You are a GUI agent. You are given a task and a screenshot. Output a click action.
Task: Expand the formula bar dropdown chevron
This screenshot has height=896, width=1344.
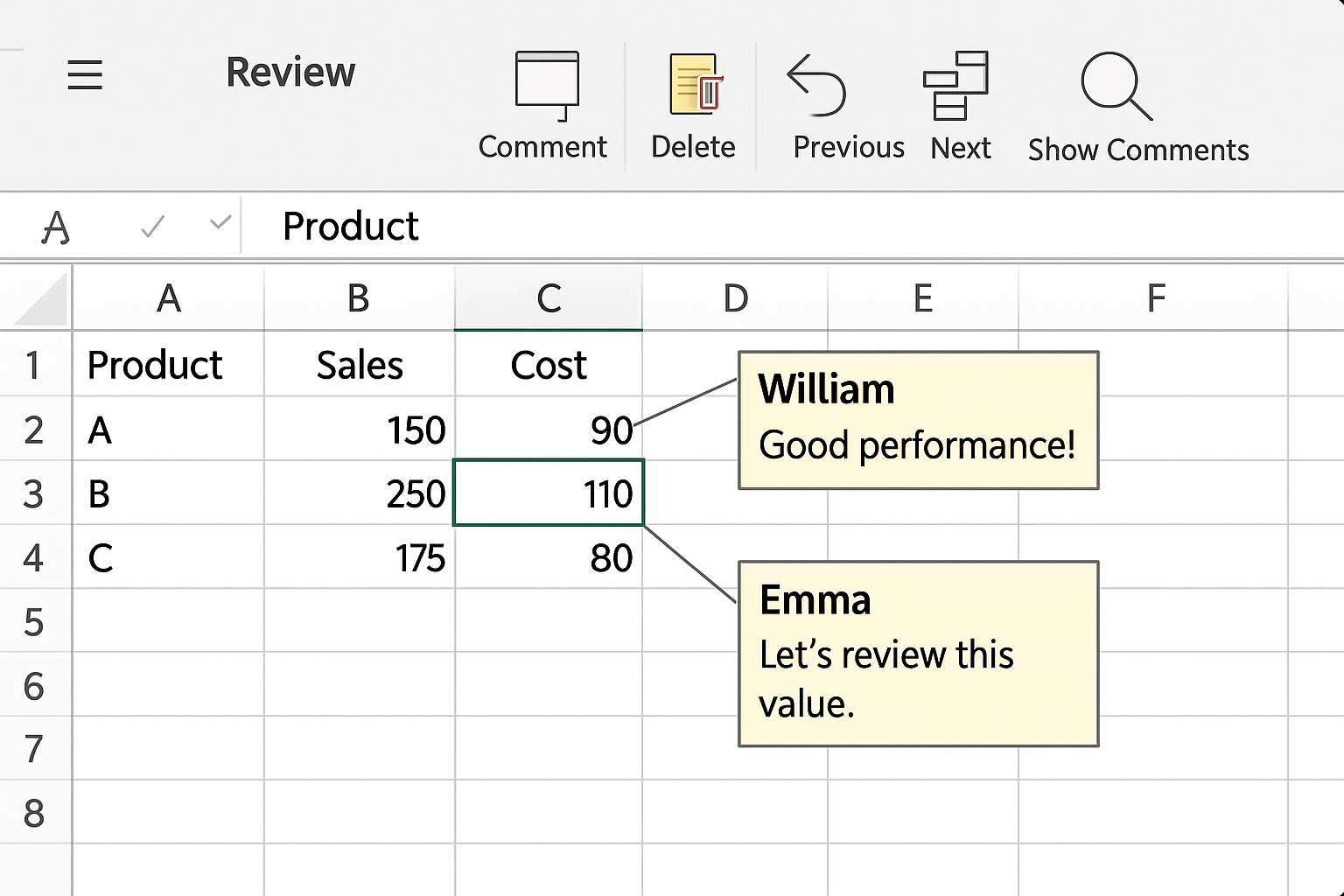point(220,222)
